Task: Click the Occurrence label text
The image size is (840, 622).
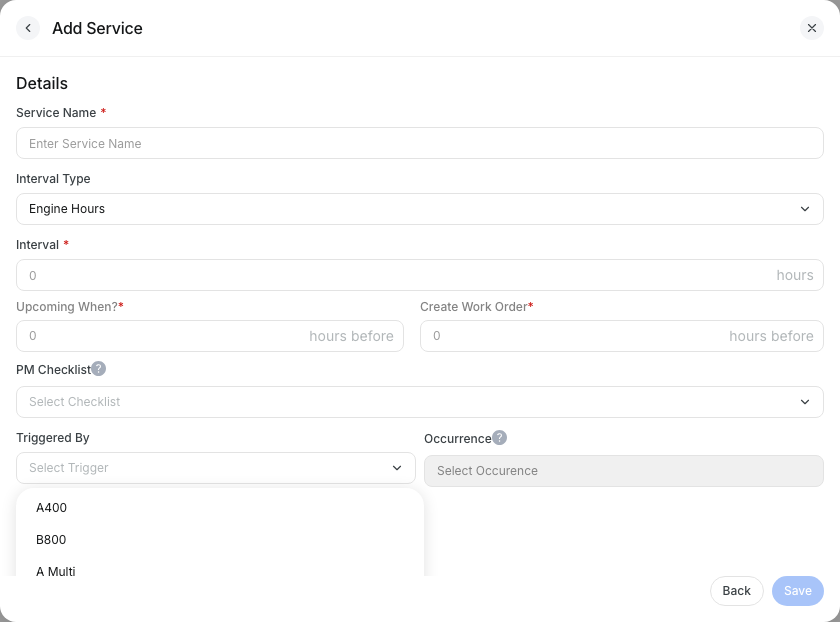Action: click(458, 439)
